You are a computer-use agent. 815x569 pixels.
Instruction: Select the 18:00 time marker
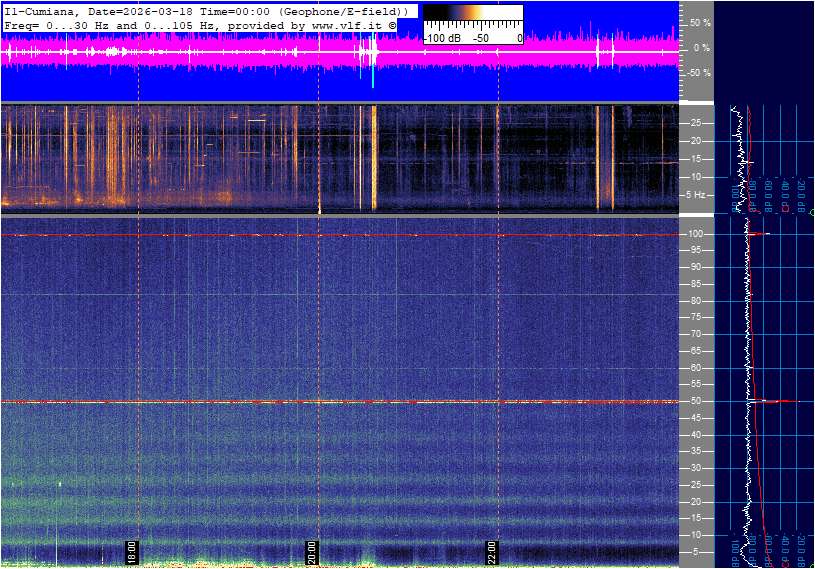point(131,551)
